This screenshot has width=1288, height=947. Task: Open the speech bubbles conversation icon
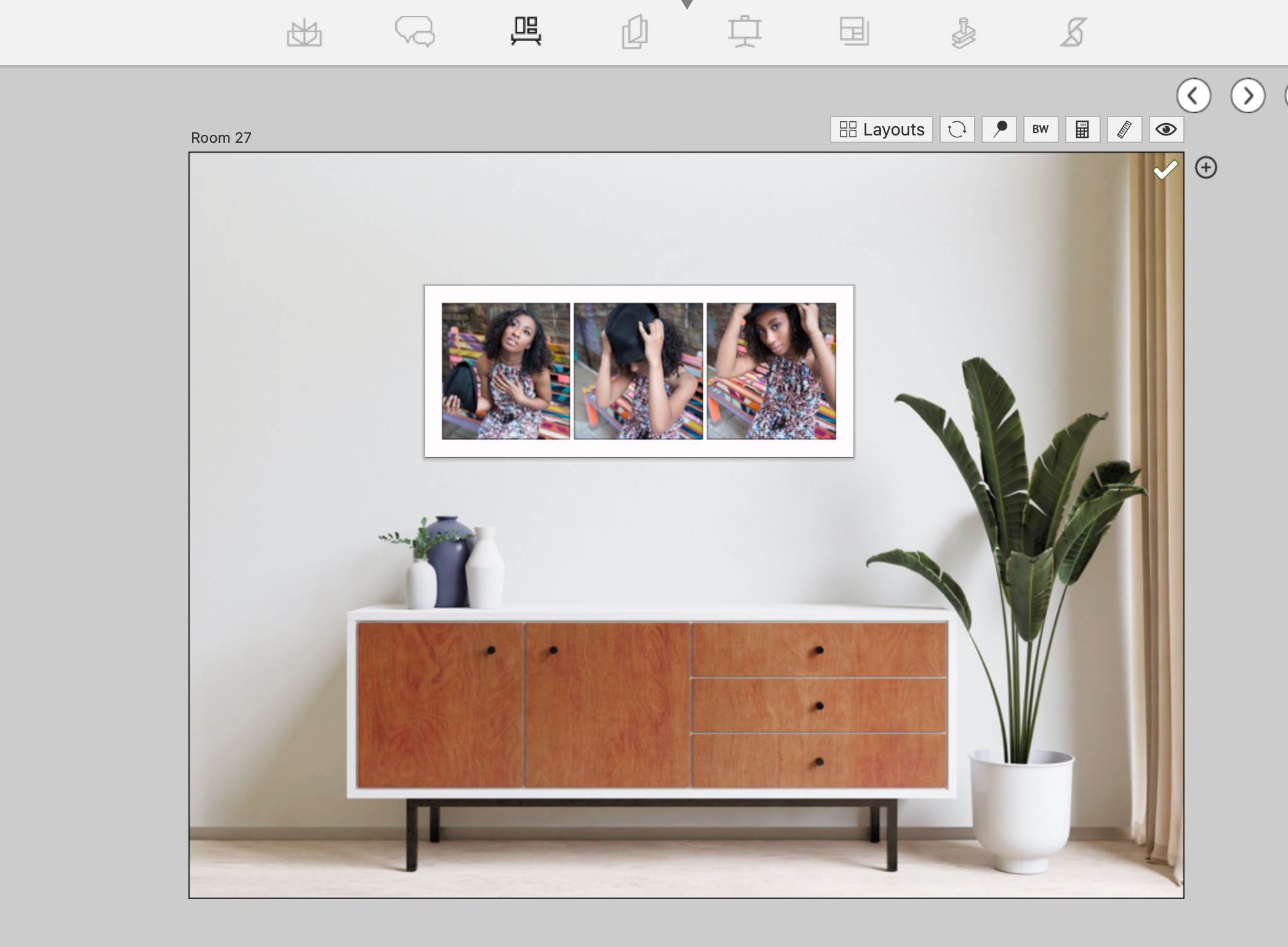(415, 31)
